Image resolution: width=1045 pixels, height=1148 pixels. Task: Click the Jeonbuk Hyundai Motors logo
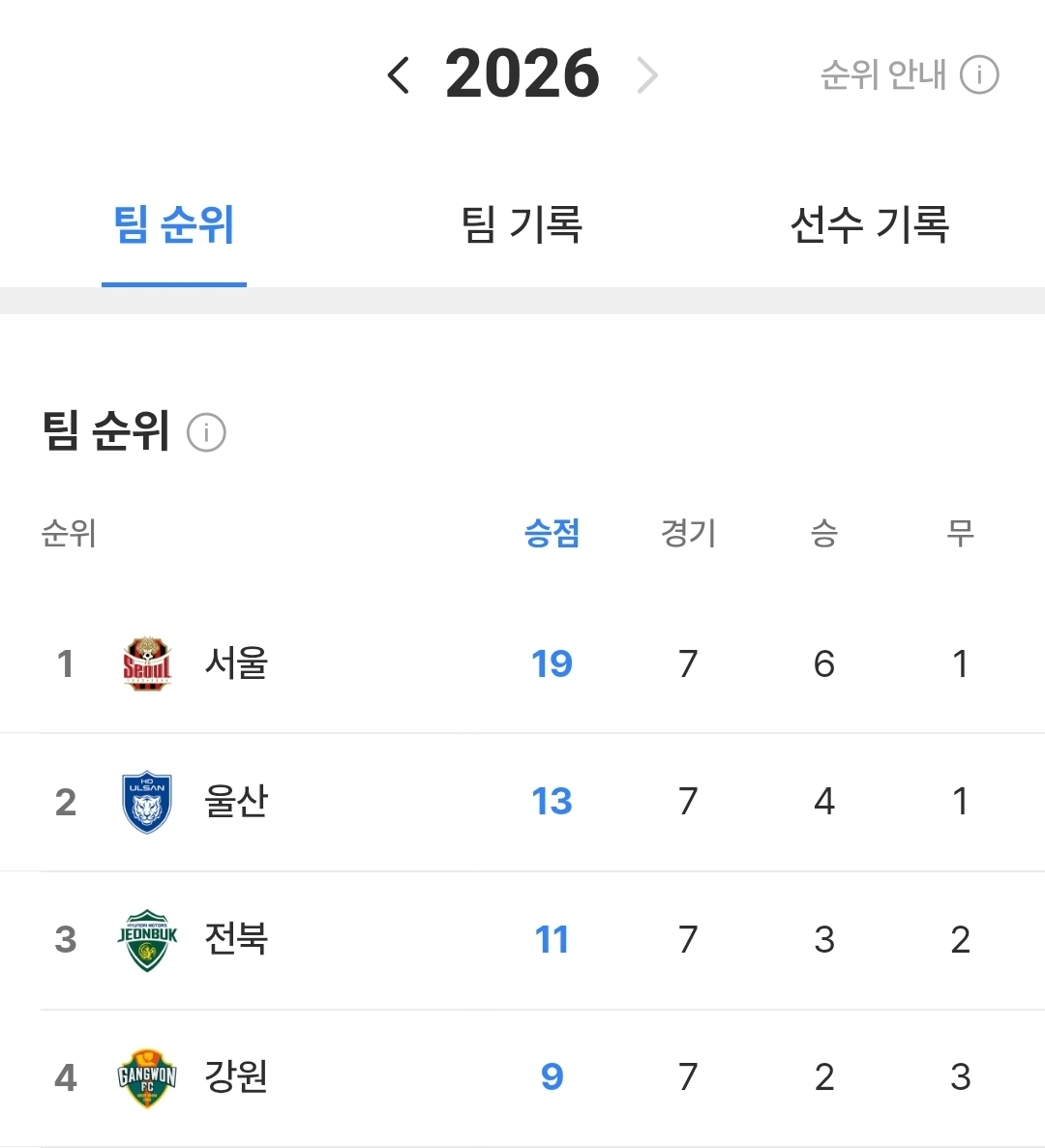[147, 939]
